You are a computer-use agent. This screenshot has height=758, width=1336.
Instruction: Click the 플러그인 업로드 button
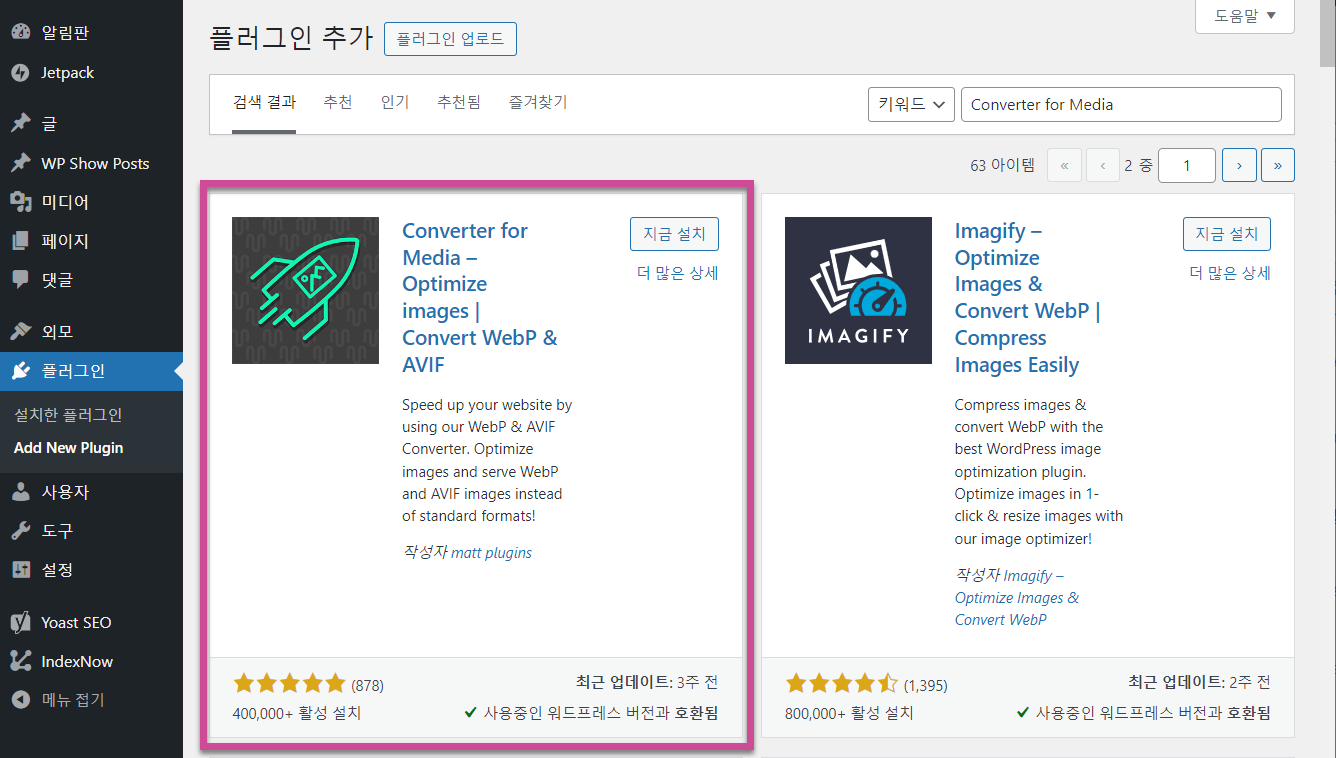pyautogui.click(x=450, y=40)
